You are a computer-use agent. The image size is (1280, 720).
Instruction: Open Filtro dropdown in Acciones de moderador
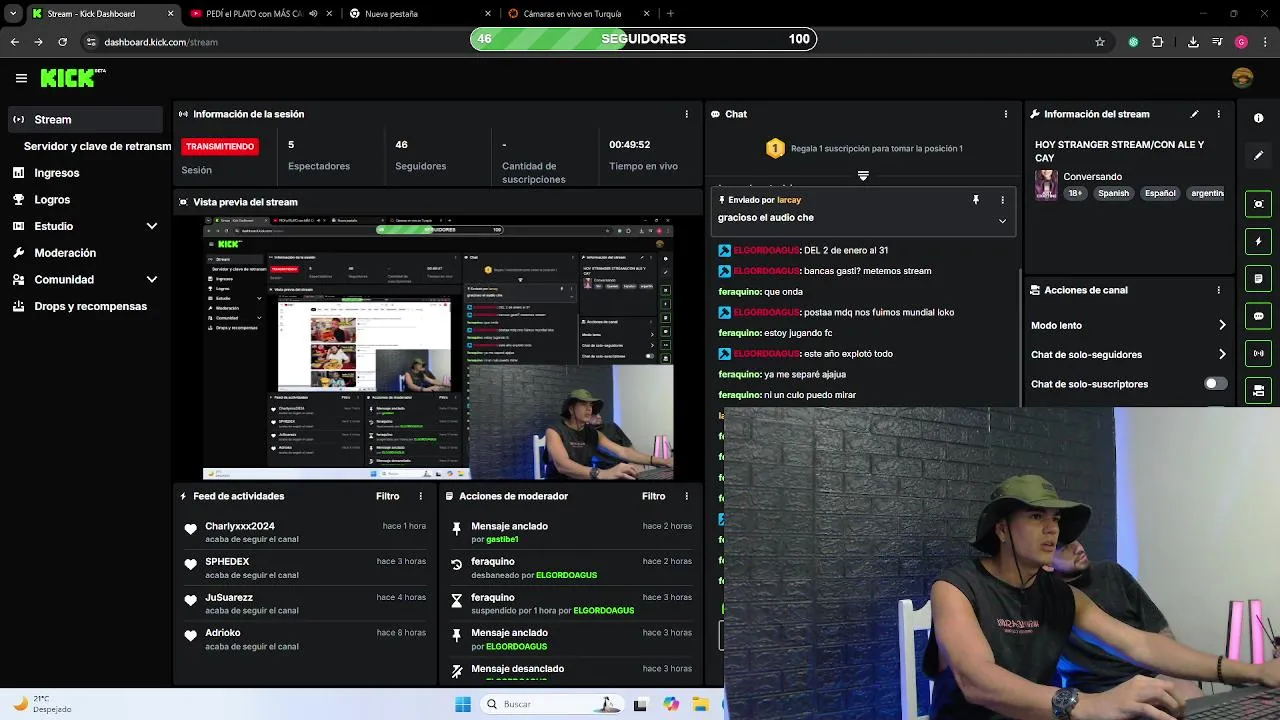point(653,496)
